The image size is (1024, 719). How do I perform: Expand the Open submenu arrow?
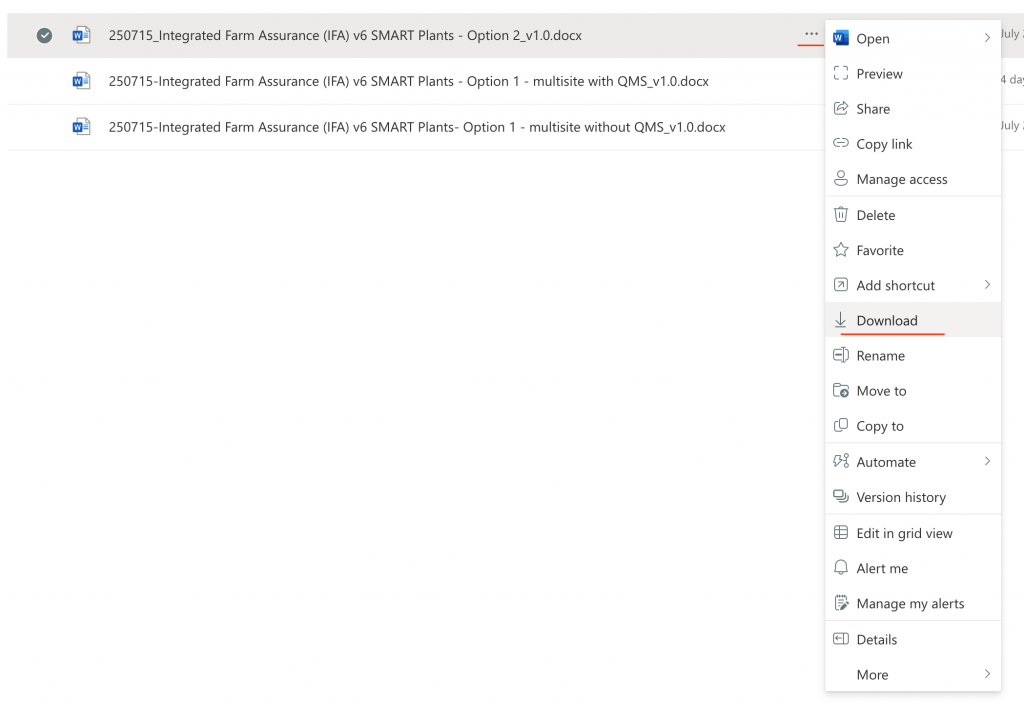(x=987, y=38)
